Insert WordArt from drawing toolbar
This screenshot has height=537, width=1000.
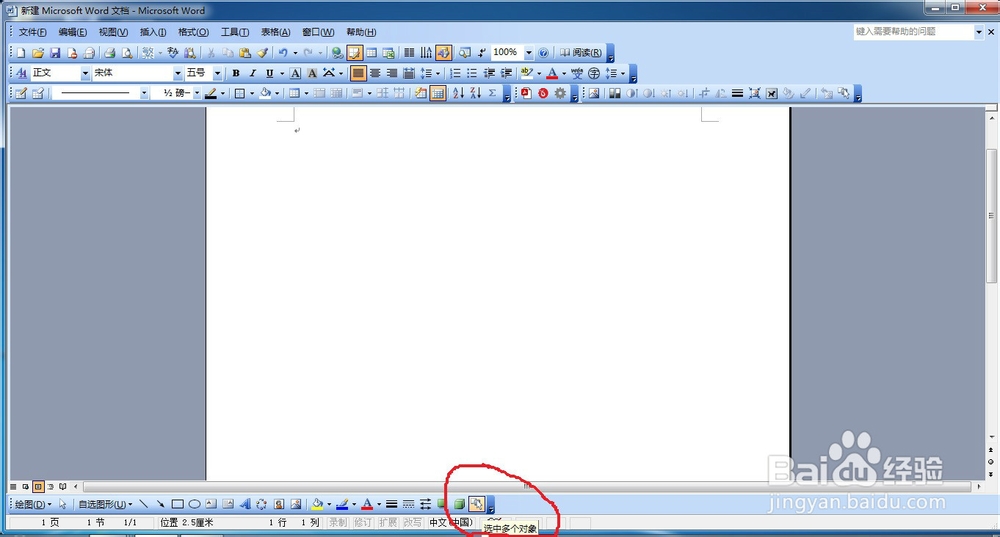[x=245, y=504]
